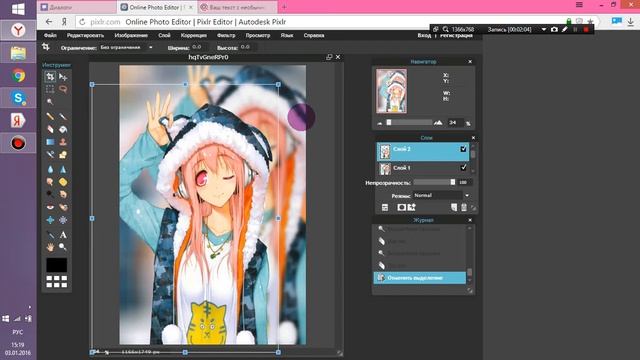Toggle visibility checkbox of Слой 1
The width and height of the screenshot is (640, 360).
(463, 167)
